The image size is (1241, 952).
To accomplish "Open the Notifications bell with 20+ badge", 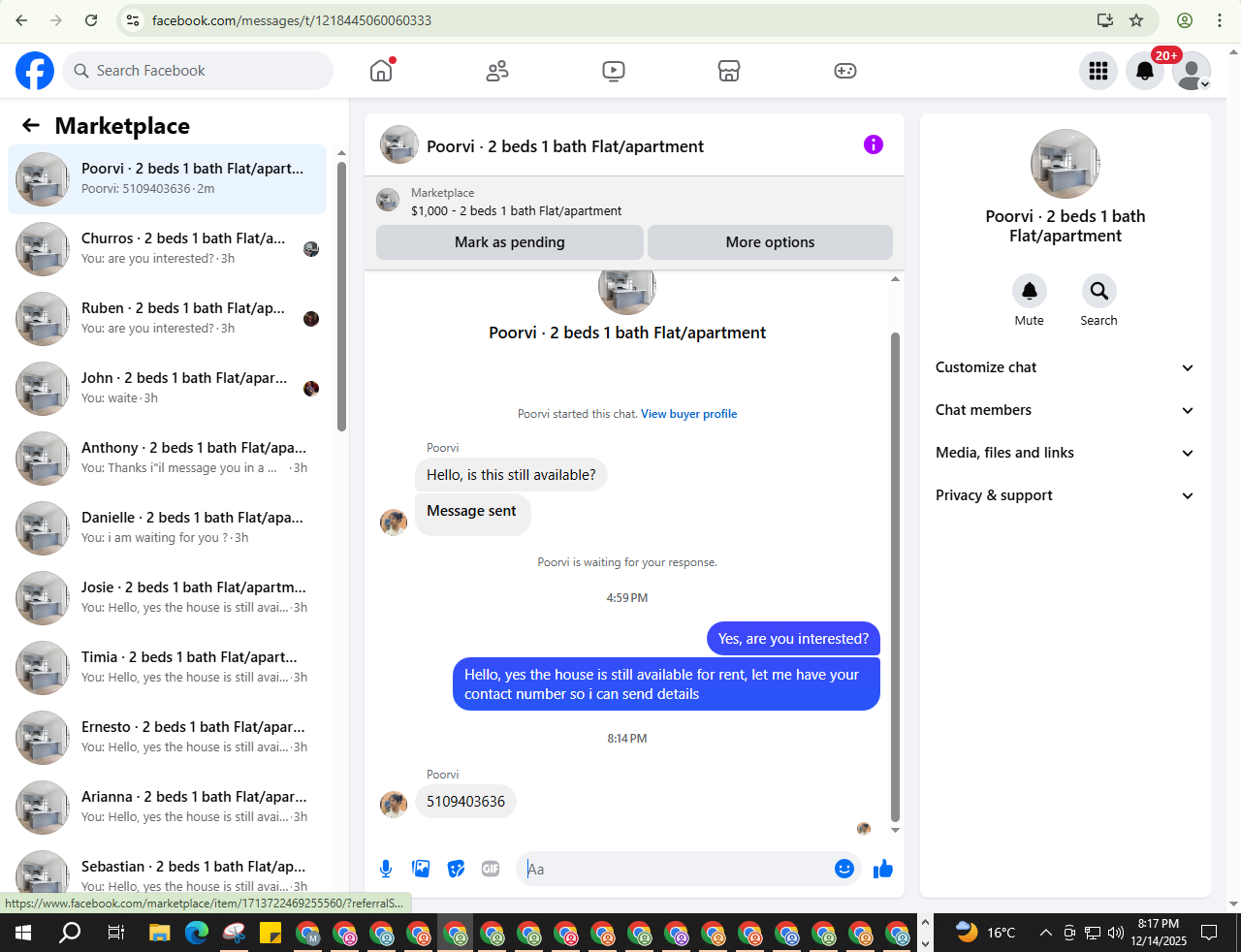I will [x=1145, y=71].
